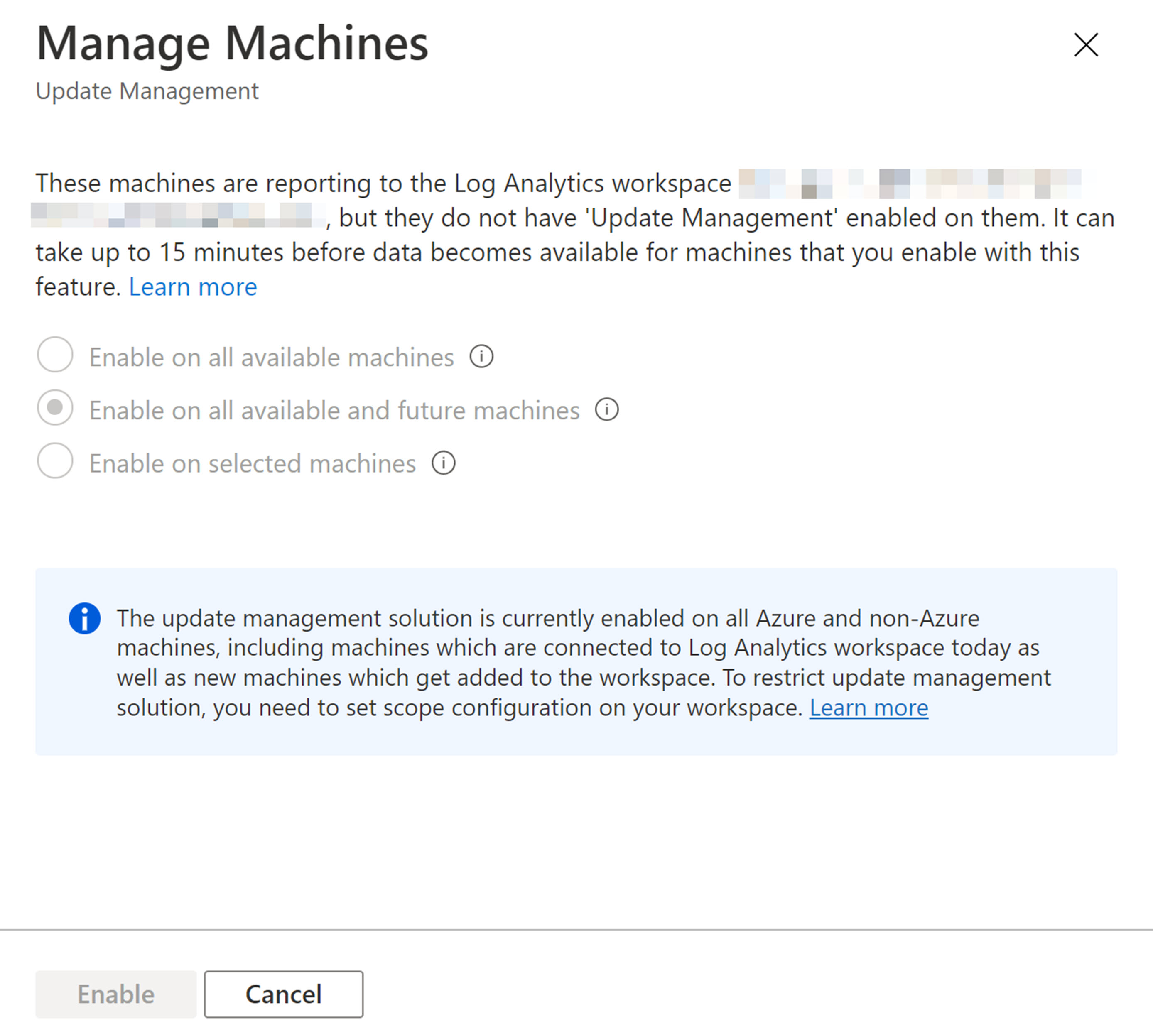1153x1036 pixels.
Task: Select 'Enable on all available and future machines' radio
Action: (x=55, y=408)
